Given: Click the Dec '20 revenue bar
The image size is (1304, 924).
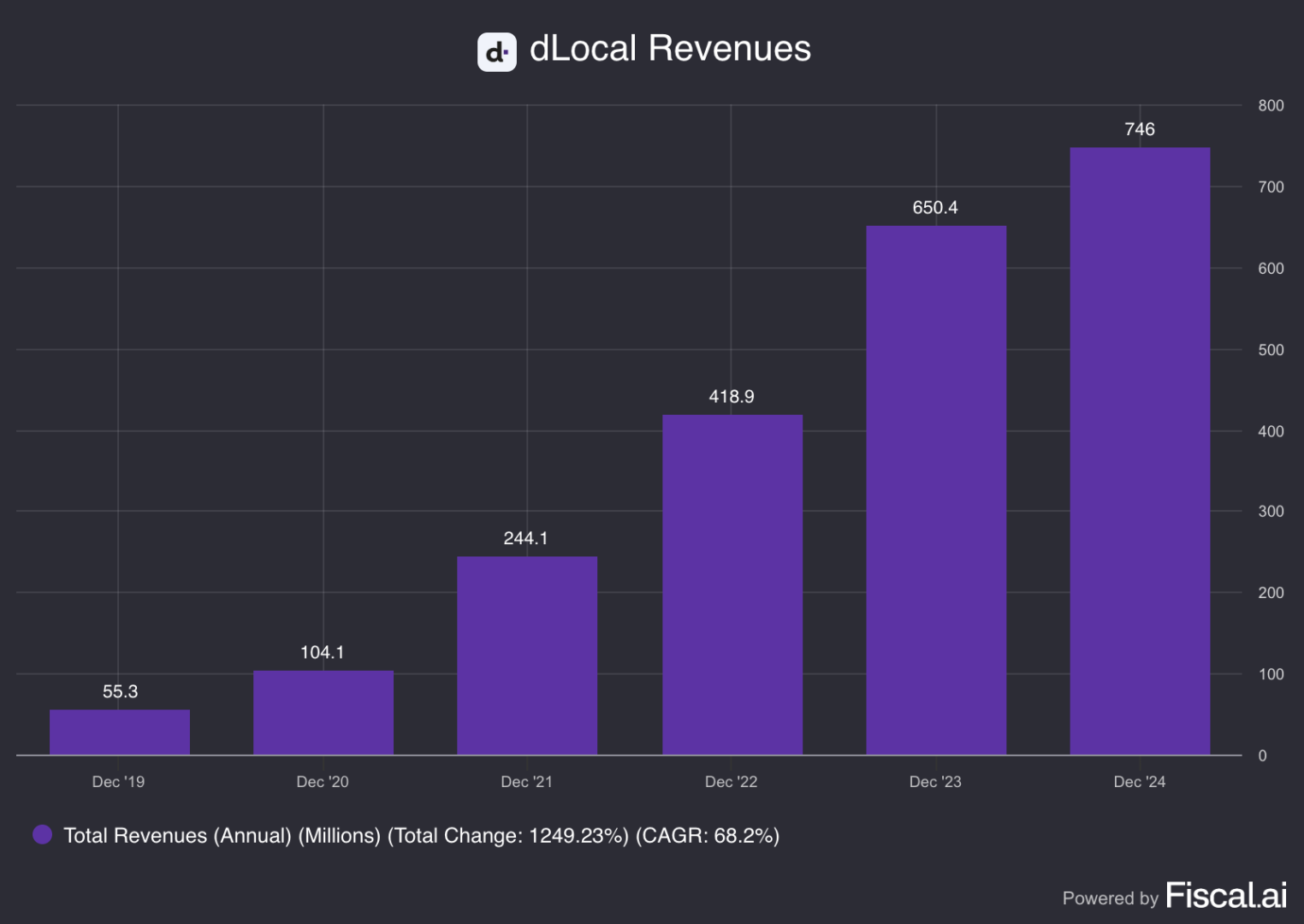Looking at the screenshot, I should (x=323, y=713).
